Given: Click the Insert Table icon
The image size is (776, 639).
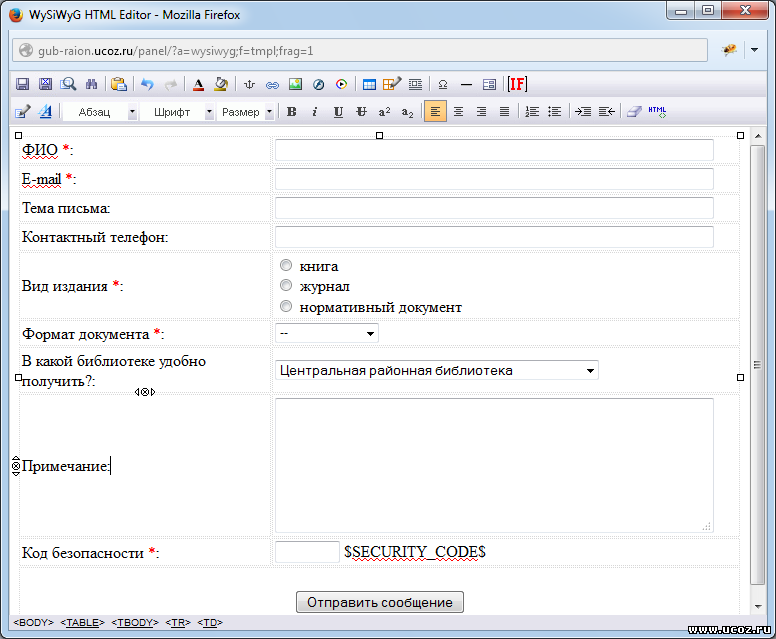Looking at the screenshot, I should coord(369,85).
